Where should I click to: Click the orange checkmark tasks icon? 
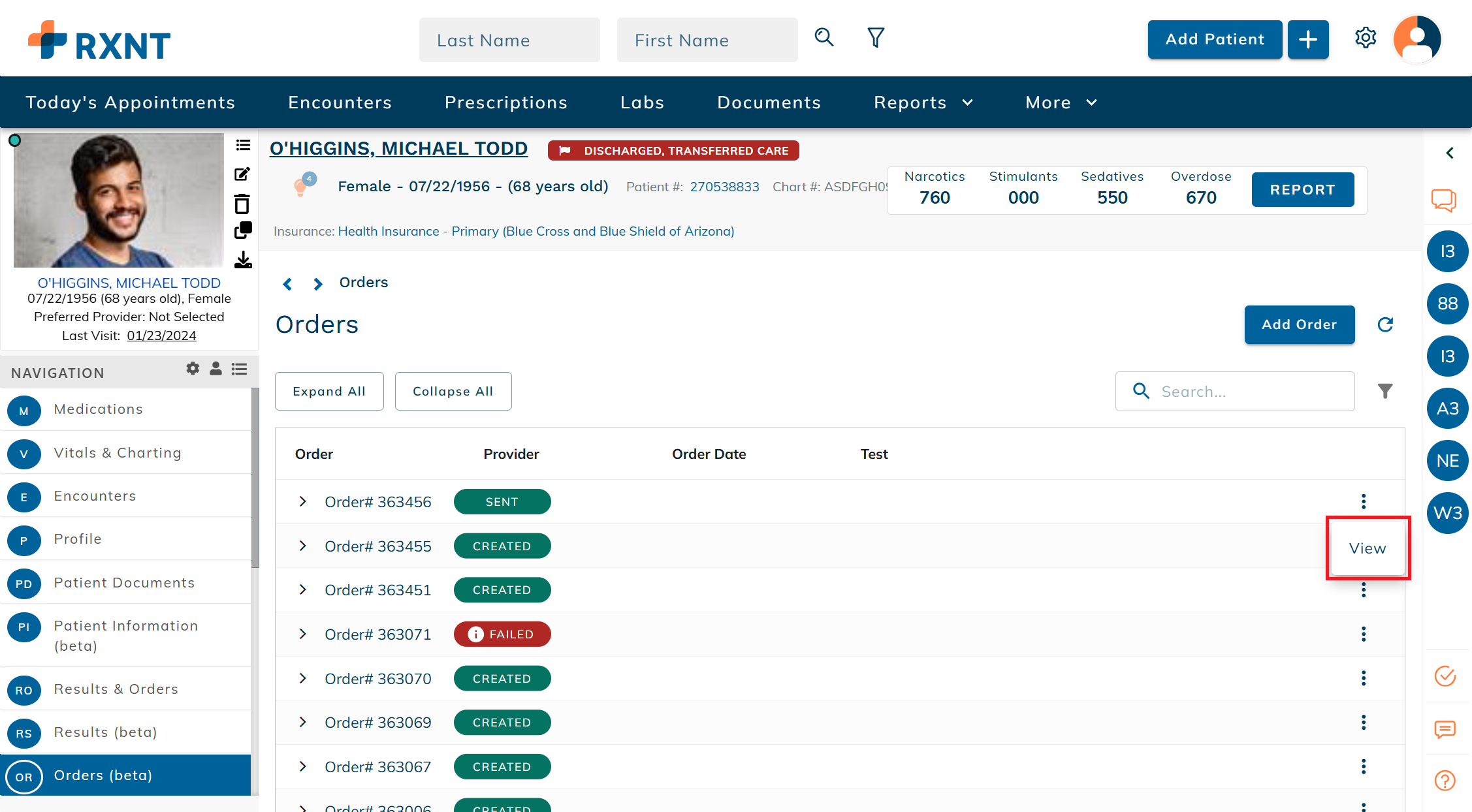click(1445, 676)
